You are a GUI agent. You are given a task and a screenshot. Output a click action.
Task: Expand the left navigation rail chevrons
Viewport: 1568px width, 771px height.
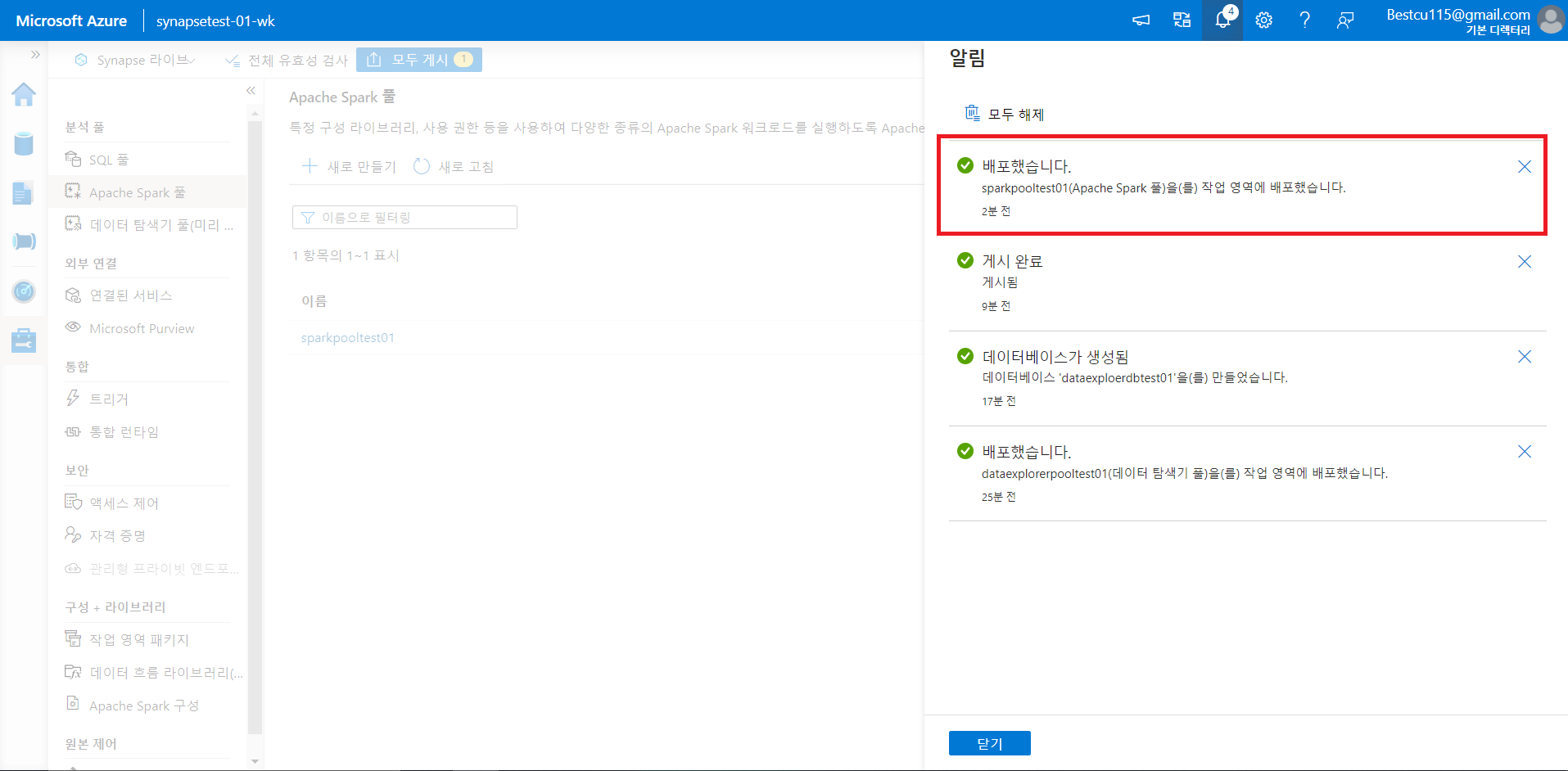35,55
